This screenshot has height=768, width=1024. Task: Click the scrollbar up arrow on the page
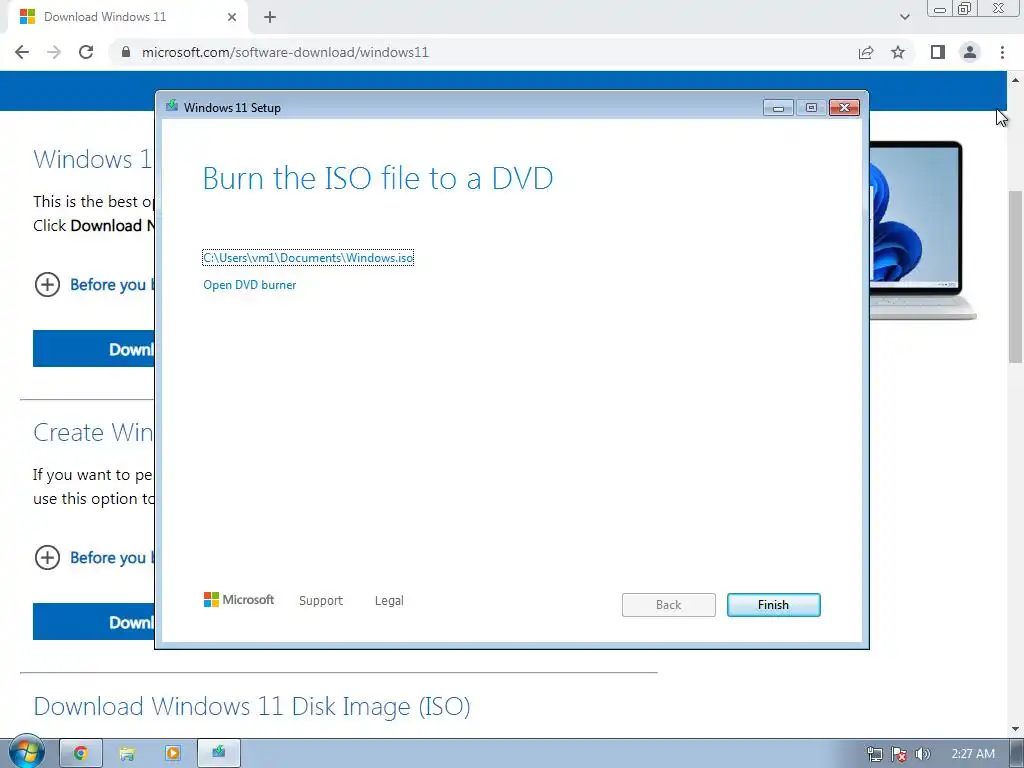[x=1015, y=80]
